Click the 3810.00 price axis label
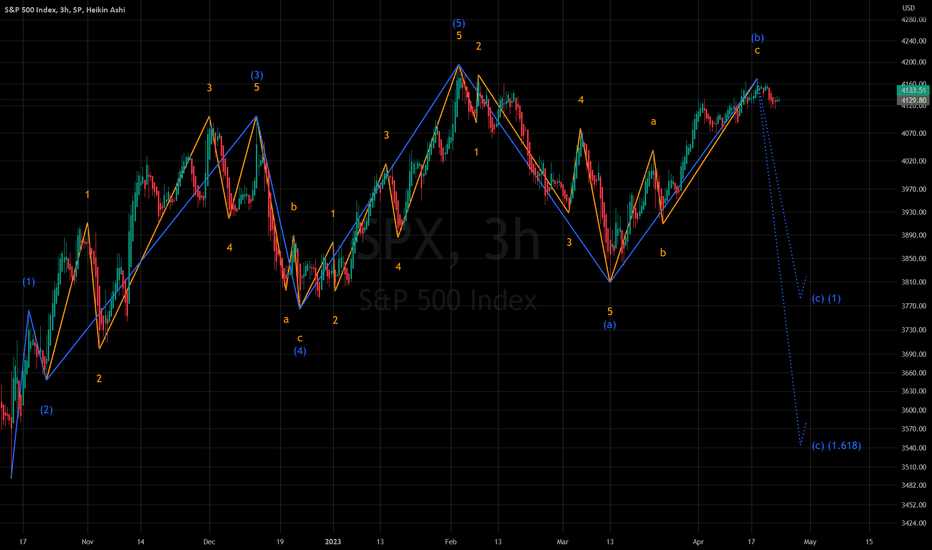 point(914,282)
